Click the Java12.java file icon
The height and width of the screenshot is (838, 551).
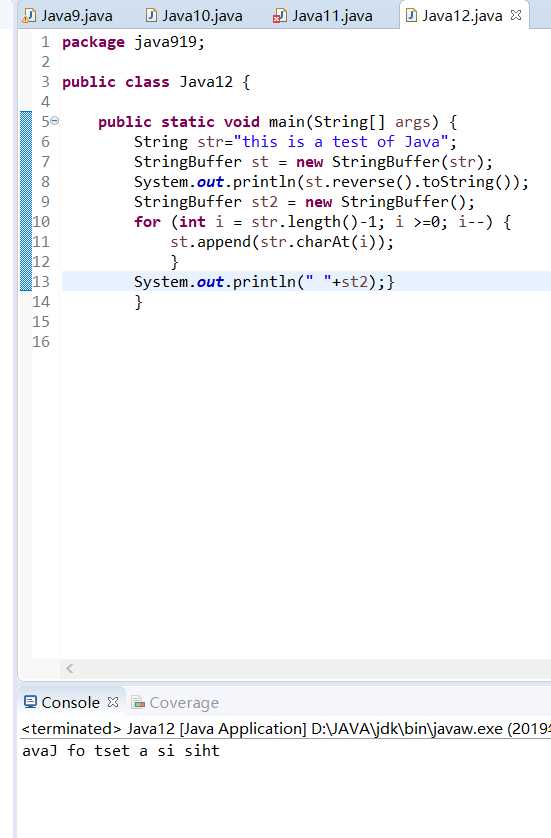[x=411, y=15]
